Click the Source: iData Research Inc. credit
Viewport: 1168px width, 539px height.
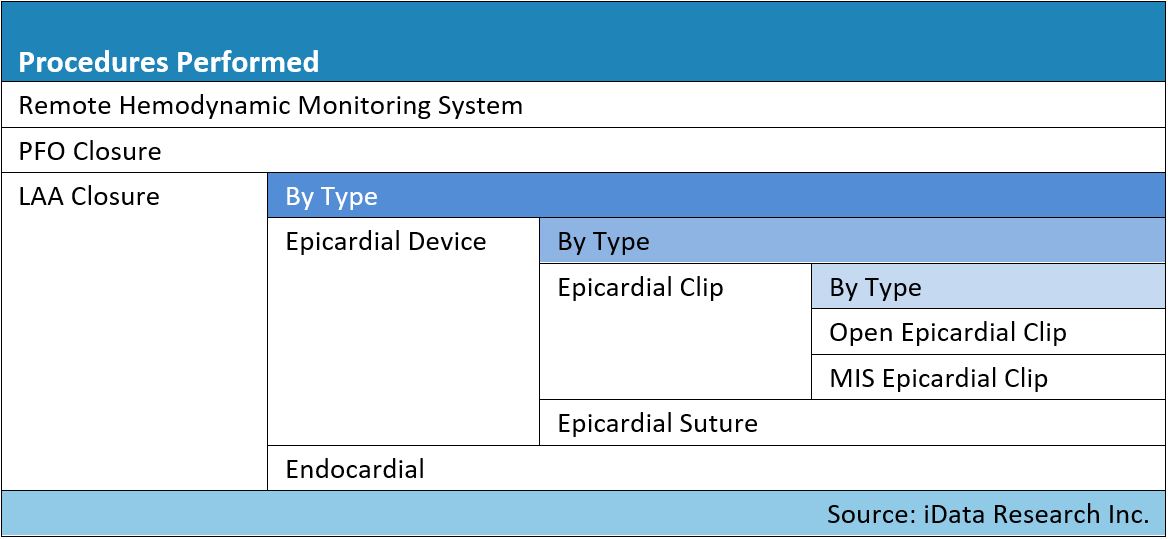pyautogui.click(x=988, y=514)
